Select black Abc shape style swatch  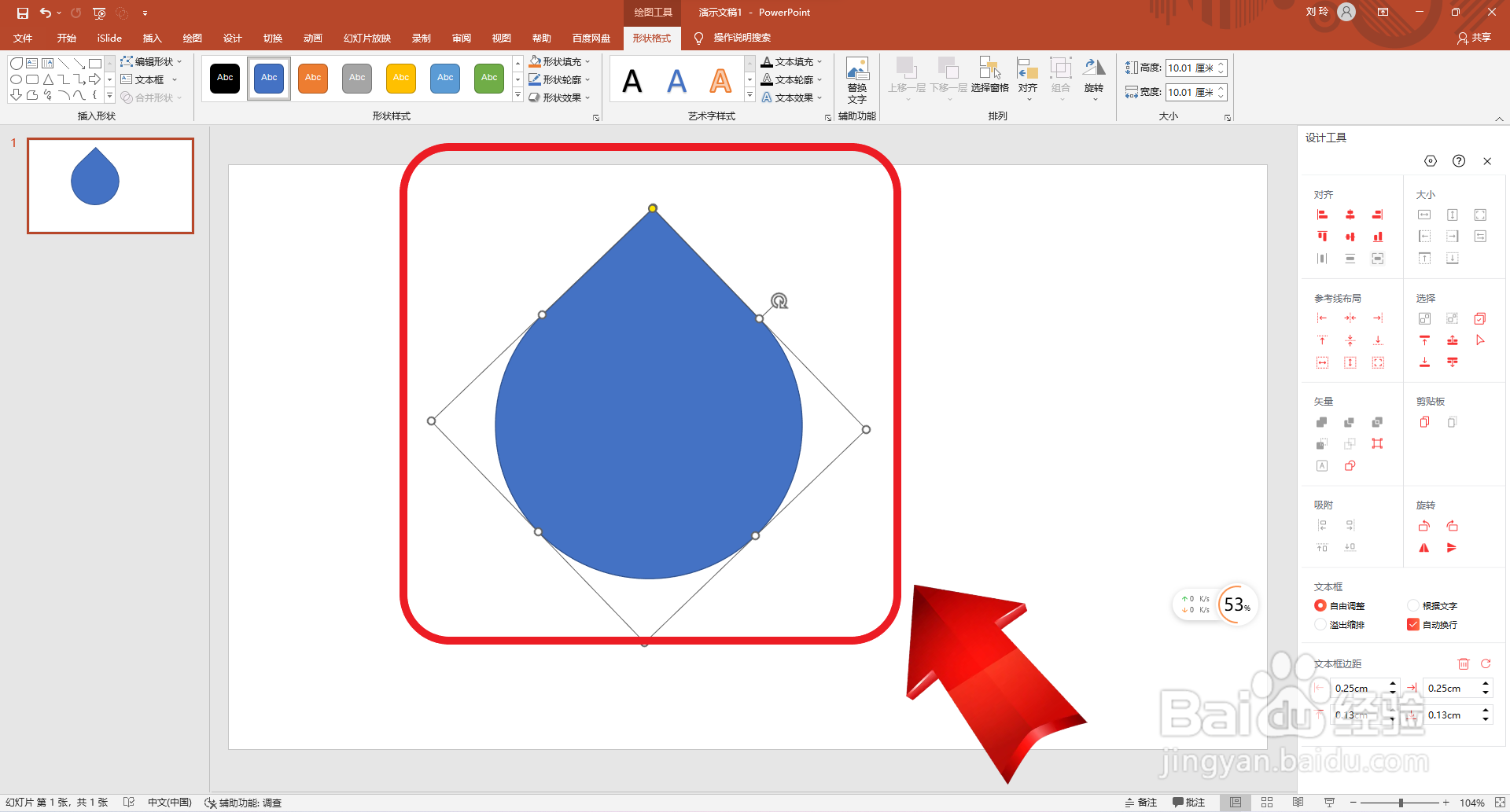[225, 78]
